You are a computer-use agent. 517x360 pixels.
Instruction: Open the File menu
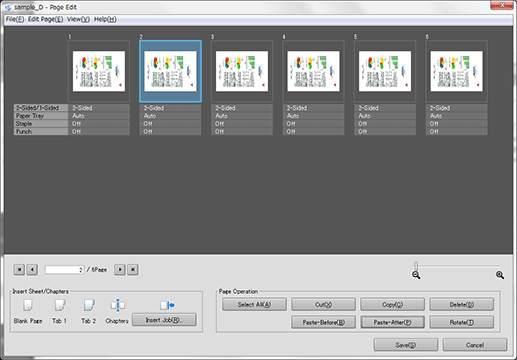[x=15, y=19]
